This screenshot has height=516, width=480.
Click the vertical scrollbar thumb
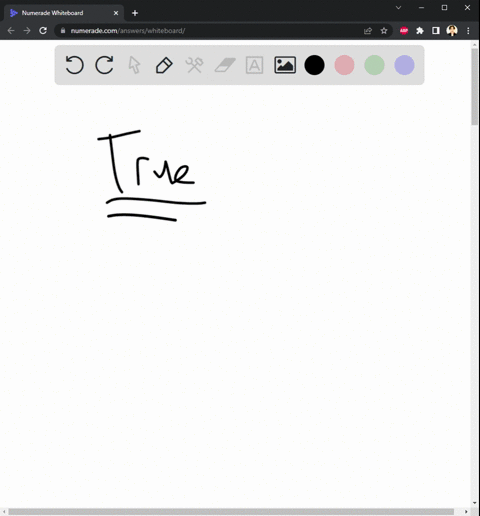[475, 87]
